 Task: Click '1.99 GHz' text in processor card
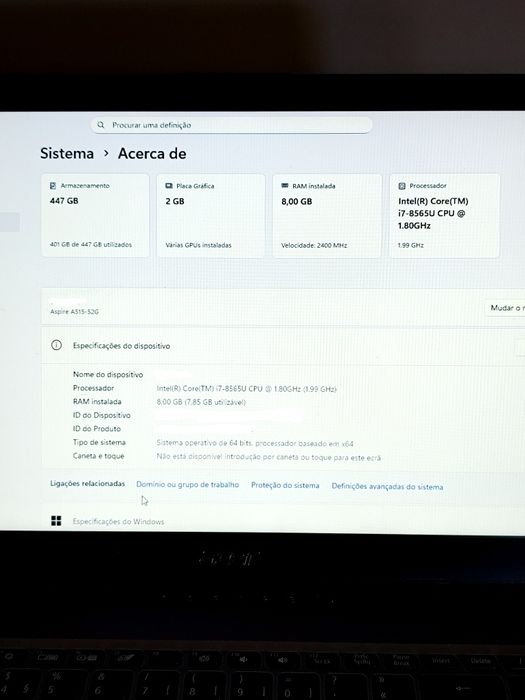pyautogui.click(x=411, y=245)
